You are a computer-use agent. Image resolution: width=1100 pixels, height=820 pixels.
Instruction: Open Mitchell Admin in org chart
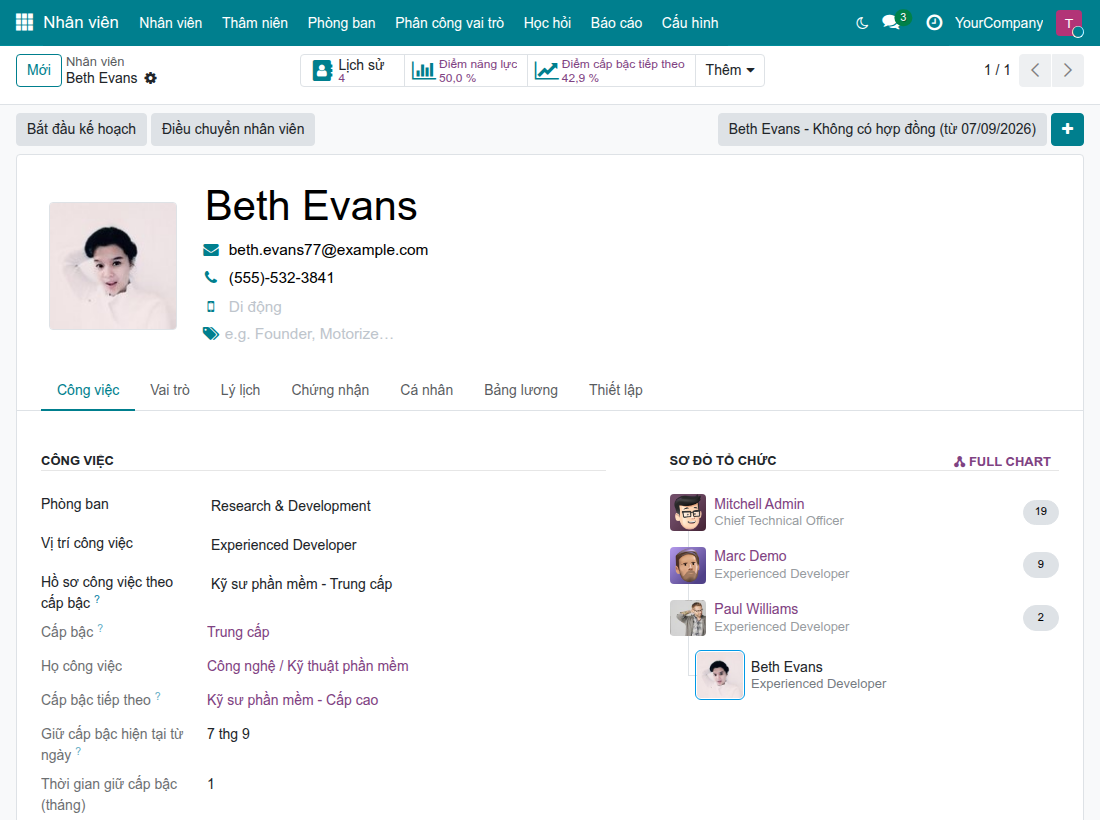[x=759, y=504]
